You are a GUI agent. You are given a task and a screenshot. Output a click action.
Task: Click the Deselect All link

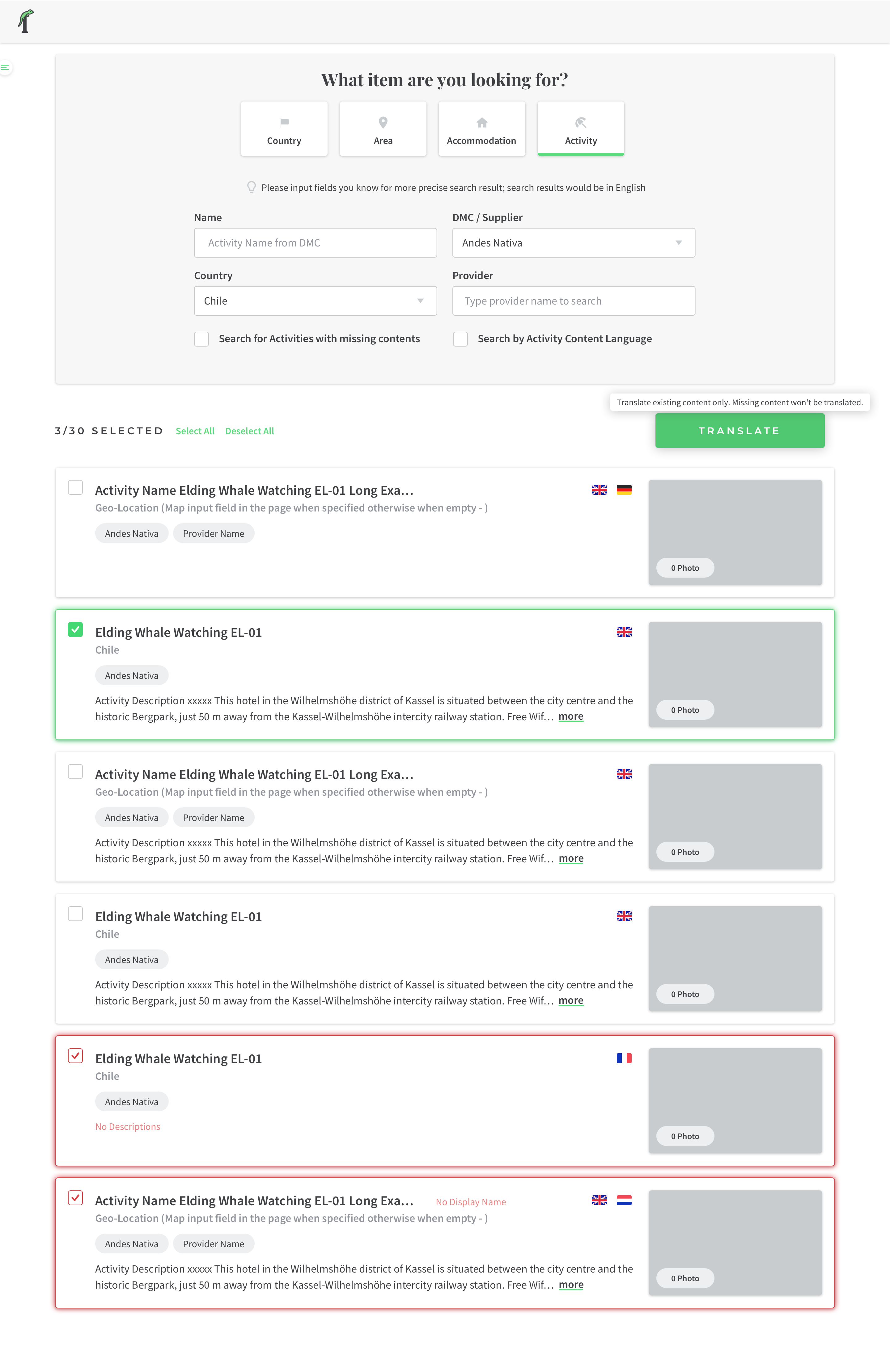(x=249, y=431)
